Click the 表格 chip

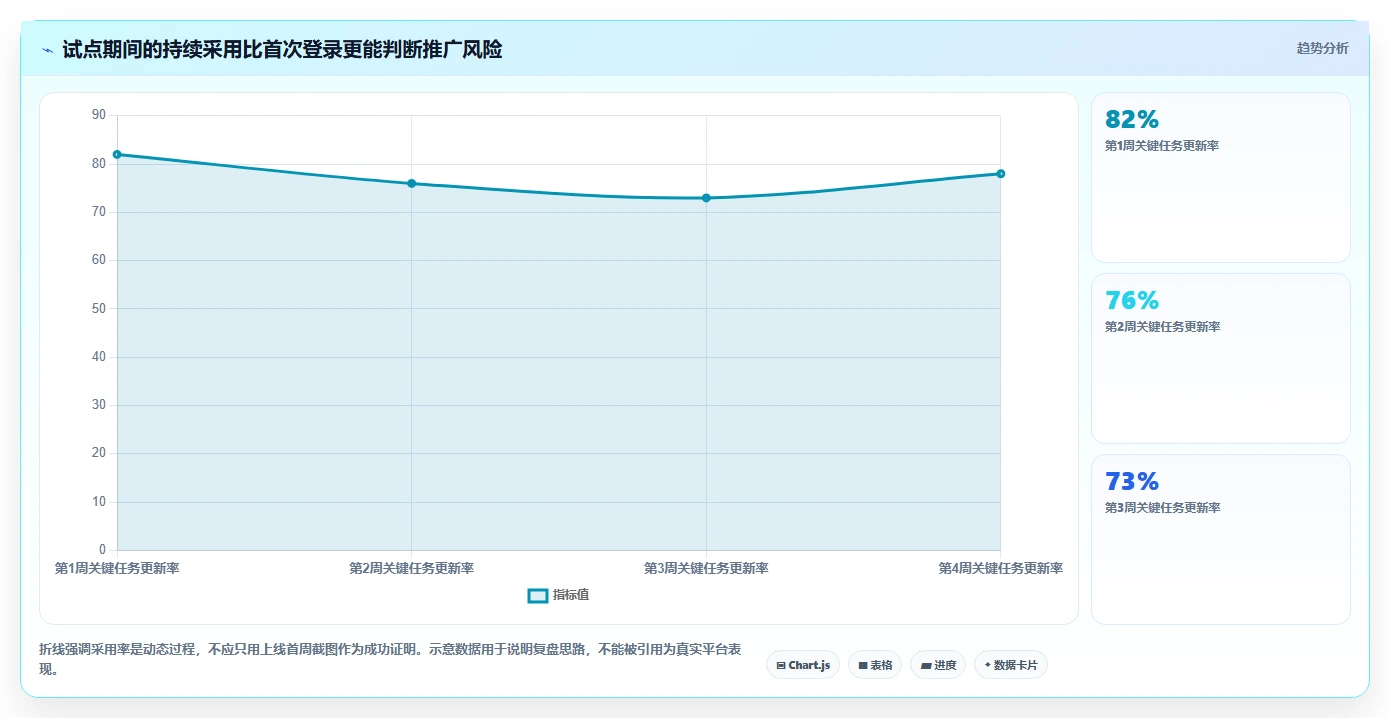point(875,665)
